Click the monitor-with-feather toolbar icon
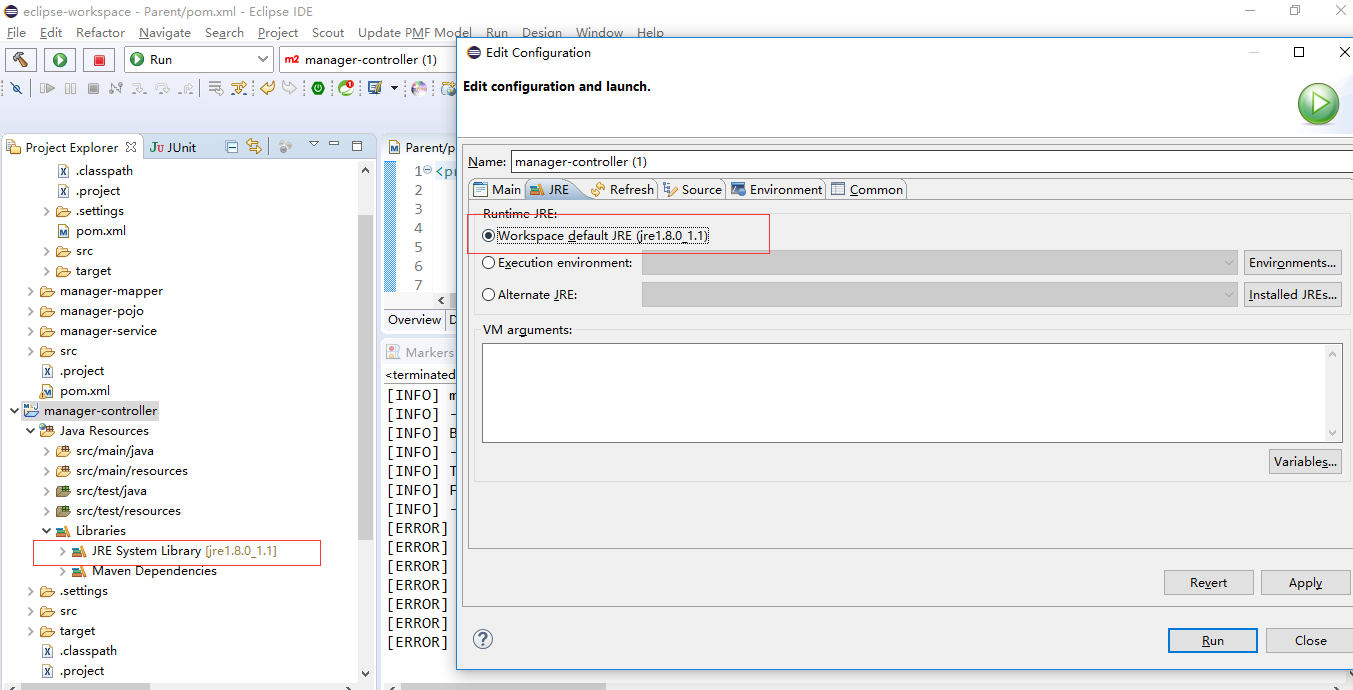This screenshot has width=1353, height=690. tap(375, 88)
